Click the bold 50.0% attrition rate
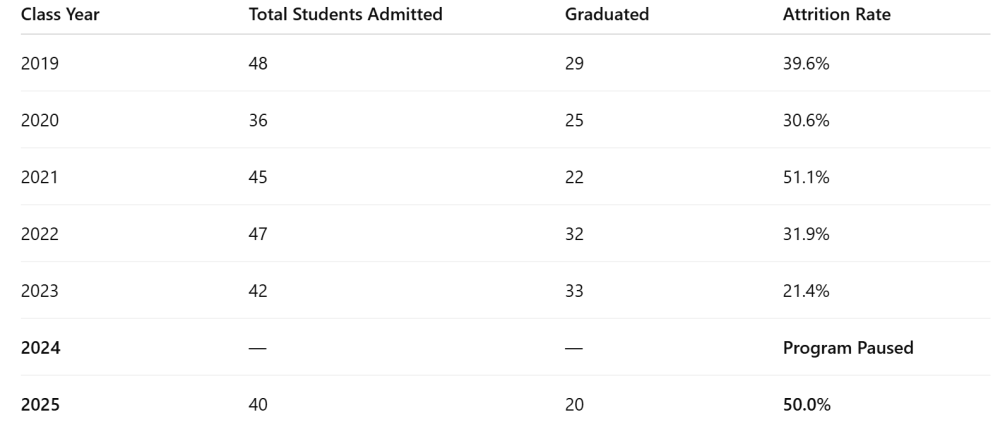This screenshot has height=446, width=1000. tap(807, 405)
